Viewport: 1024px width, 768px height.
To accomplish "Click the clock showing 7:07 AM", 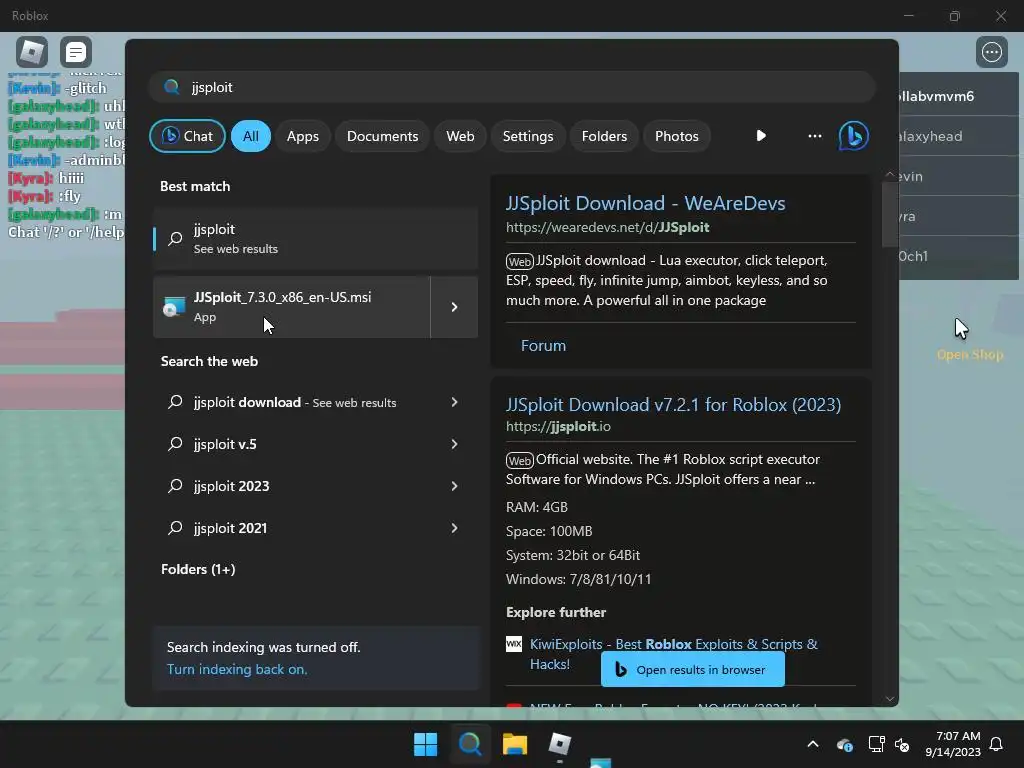I will [953, 744].
